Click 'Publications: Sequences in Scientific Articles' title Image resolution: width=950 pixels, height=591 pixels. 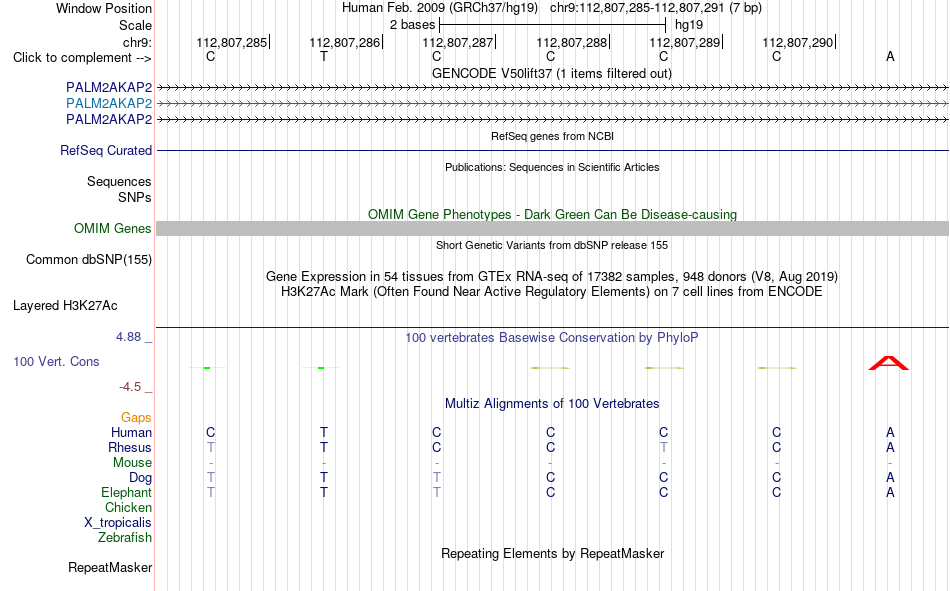tap(552, 167)
